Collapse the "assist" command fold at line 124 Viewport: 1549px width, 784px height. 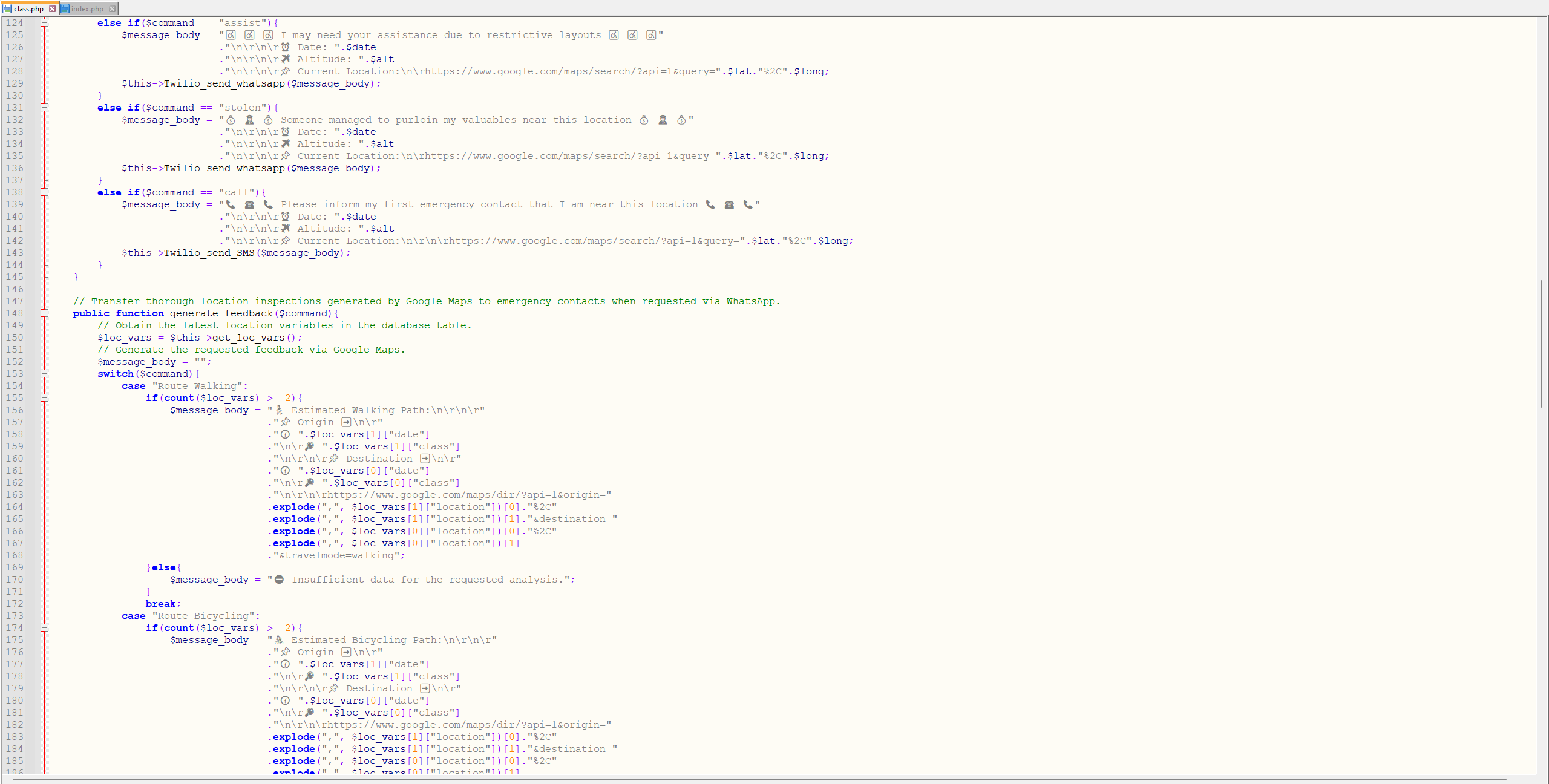[x=45, y=22]
